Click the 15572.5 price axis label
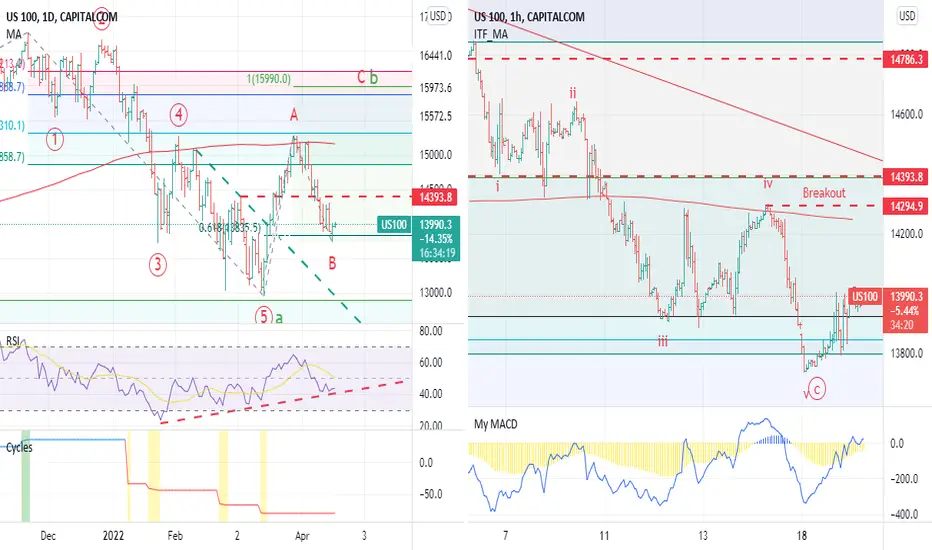The width and height of the screenshot is (932, 550). point(436,116)
